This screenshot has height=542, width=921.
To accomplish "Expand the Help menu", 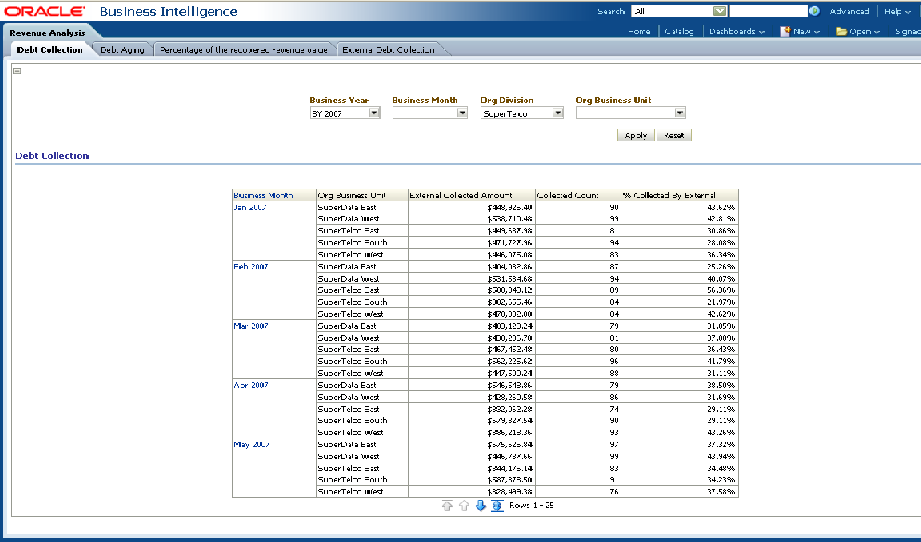I will pyautogui.click(x=897, y=11).
